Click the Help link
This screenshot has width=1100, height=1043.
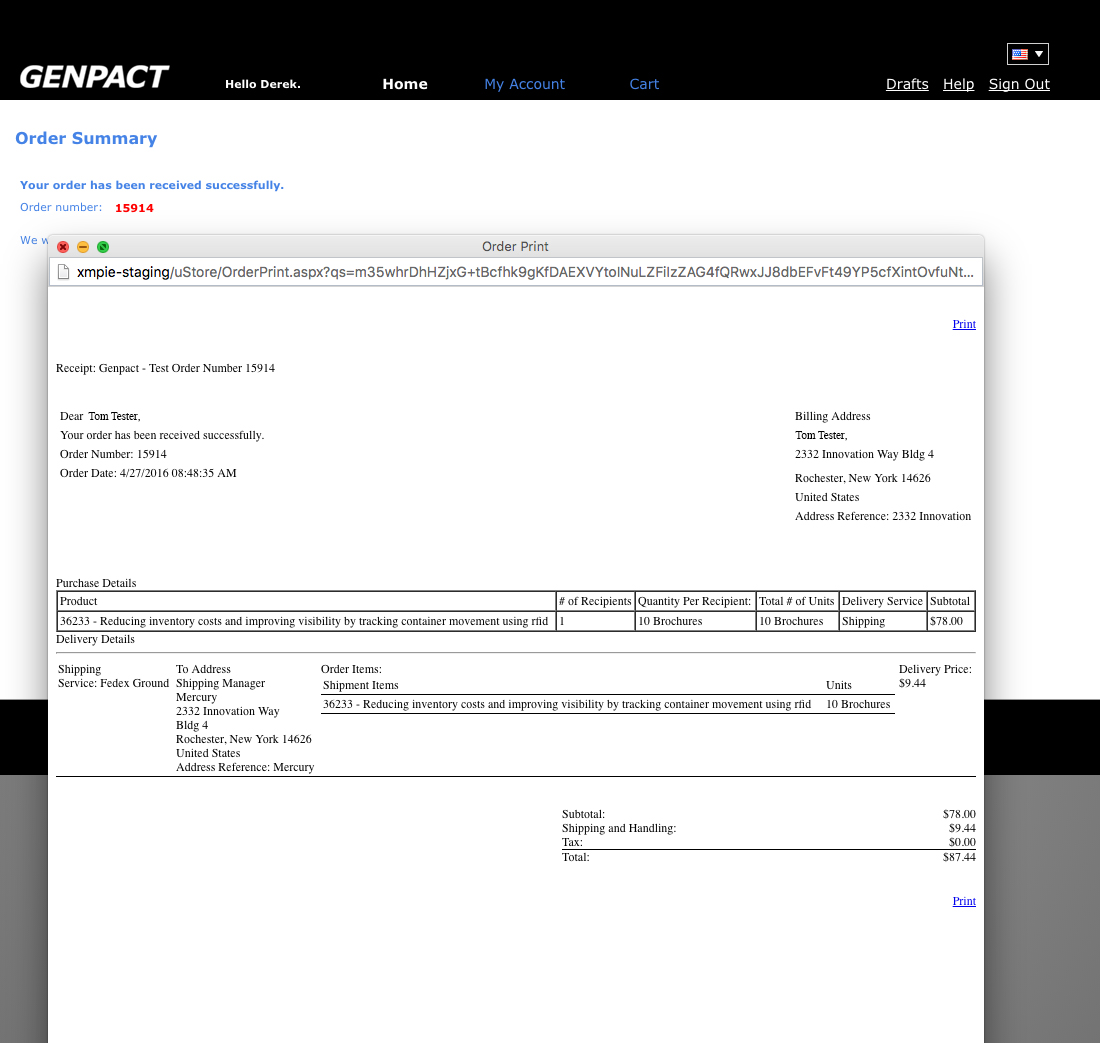tap(958, 84)
